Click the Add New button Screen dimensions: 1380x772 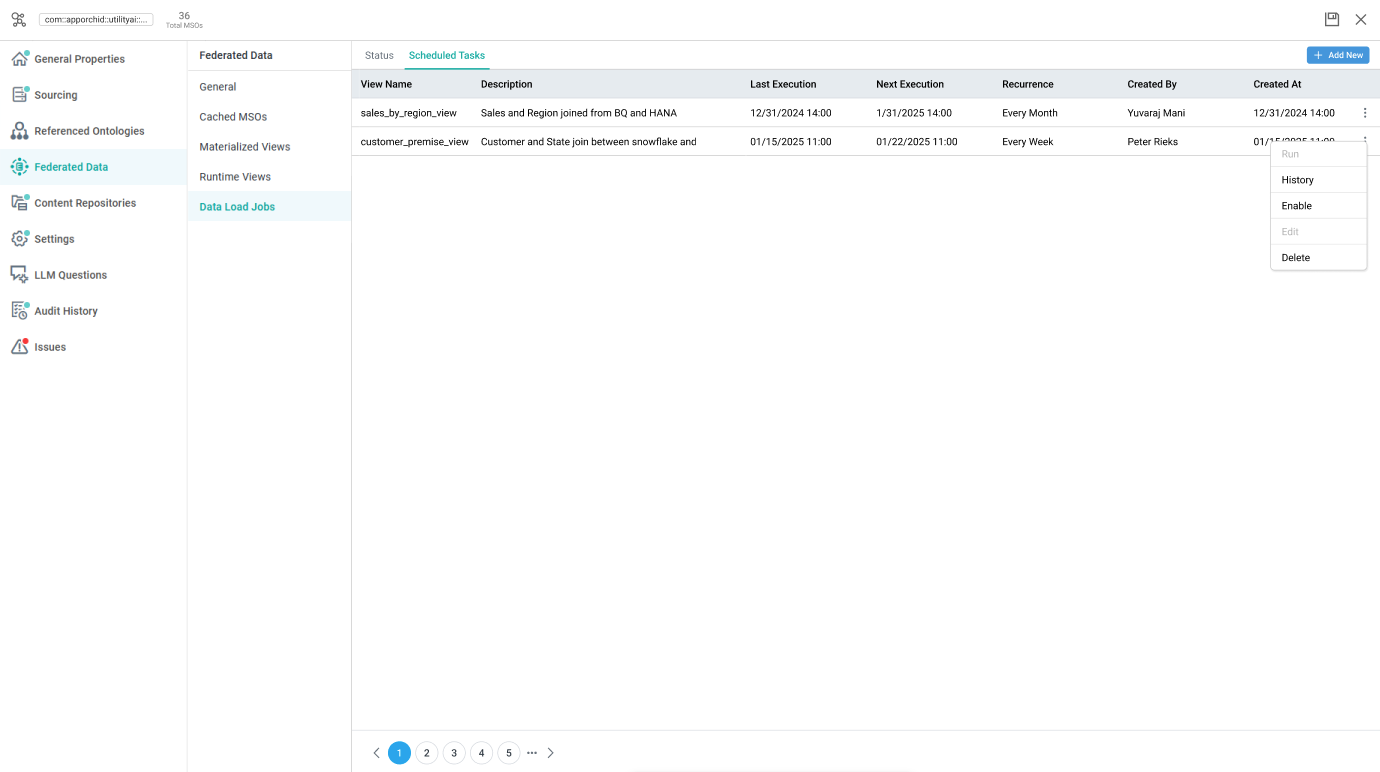click(1337, 55)
